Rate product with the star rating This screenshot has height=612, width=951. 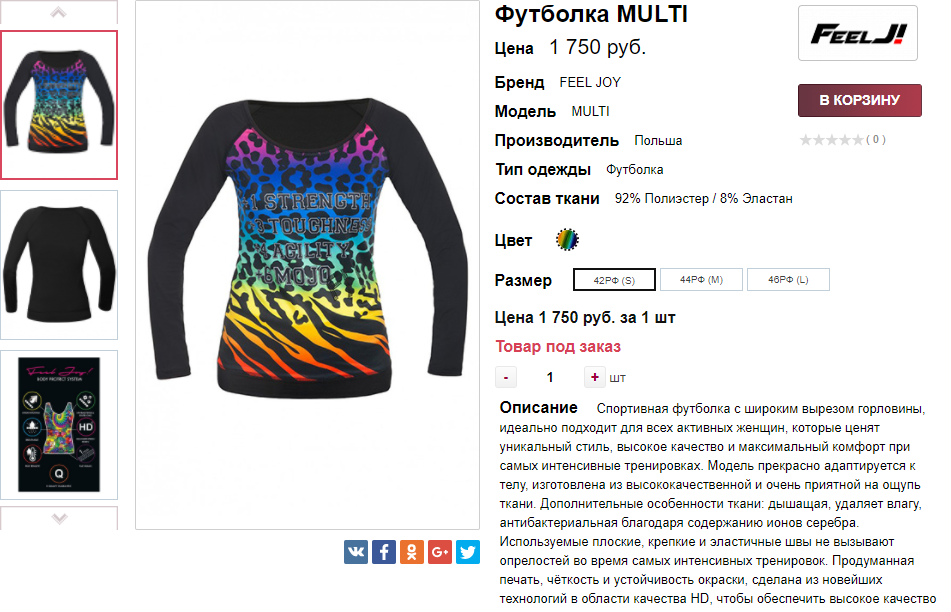832,140
